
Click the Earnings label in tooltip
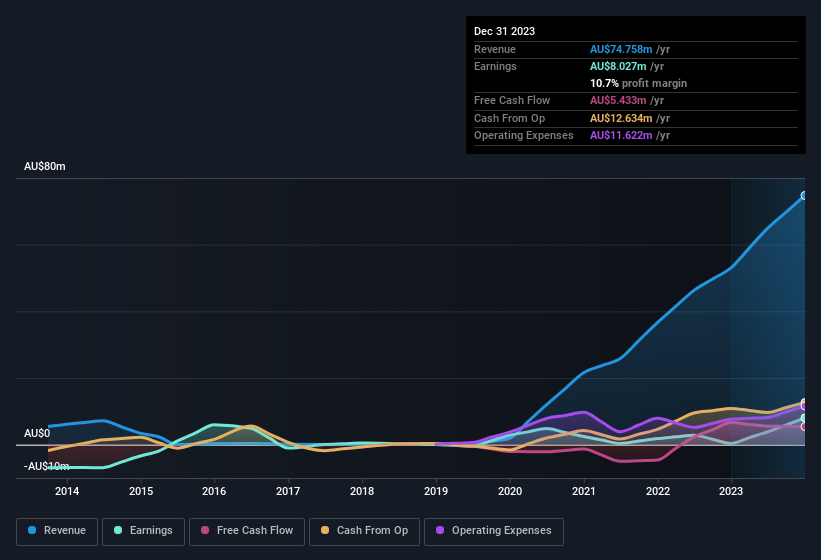point(495,66)
